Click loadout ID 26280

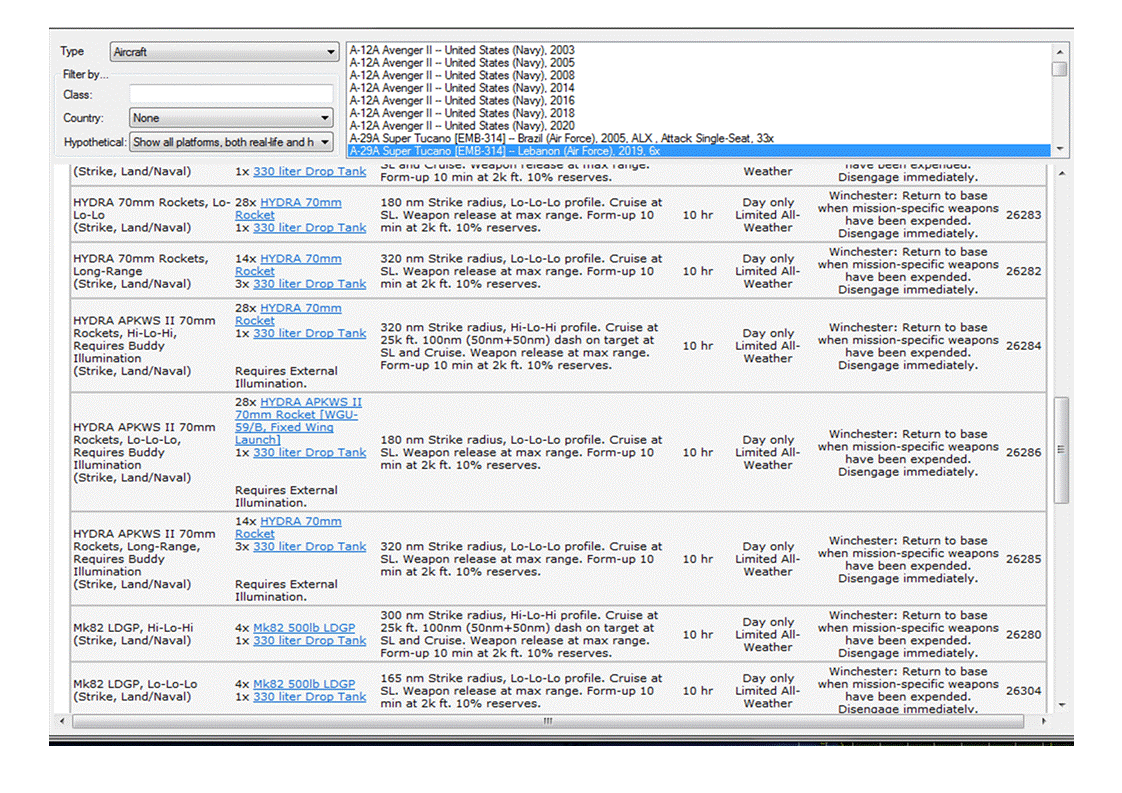point(1023,635)
